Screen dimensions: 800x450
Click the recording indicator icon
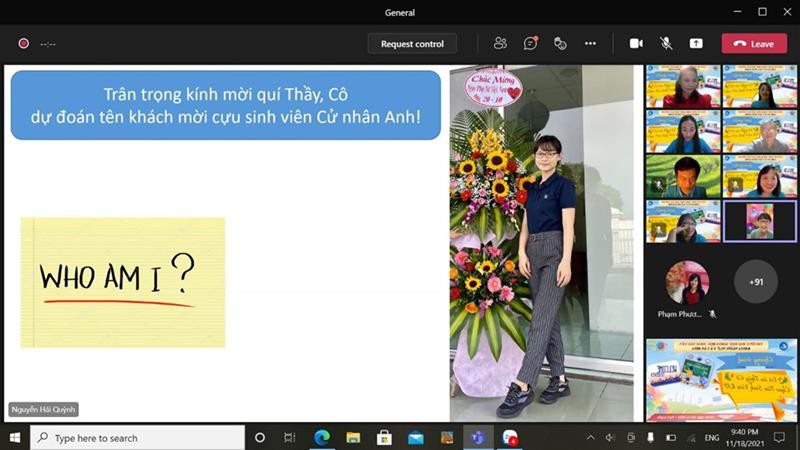tap(23, 43)
